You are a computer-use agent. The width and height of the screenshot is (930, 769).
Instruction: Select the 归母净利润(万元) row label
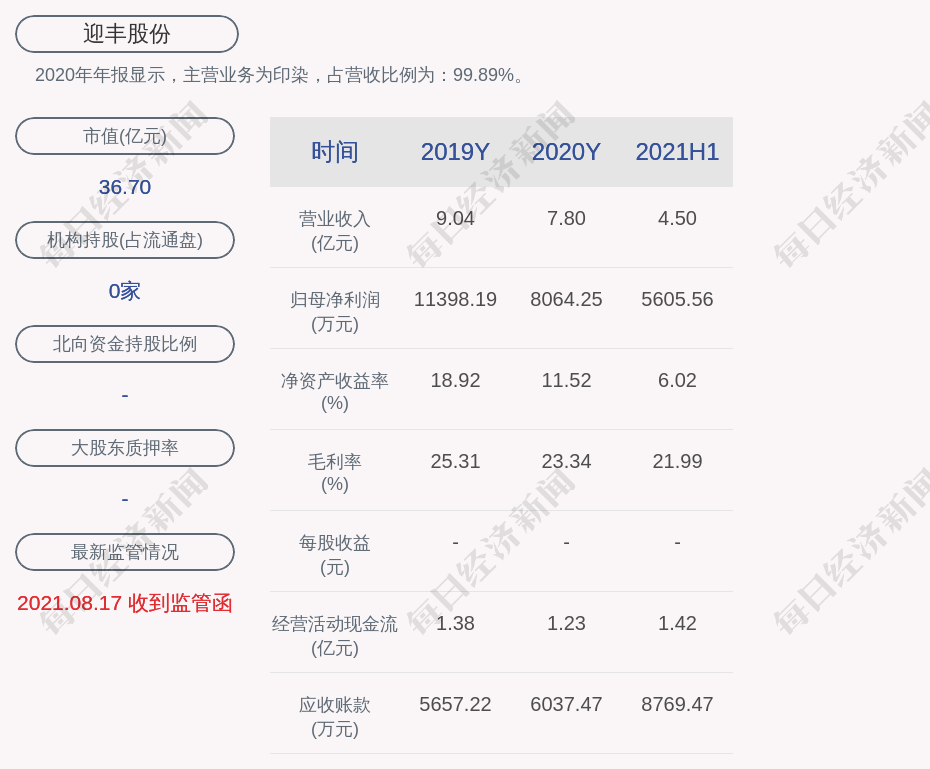334,311
